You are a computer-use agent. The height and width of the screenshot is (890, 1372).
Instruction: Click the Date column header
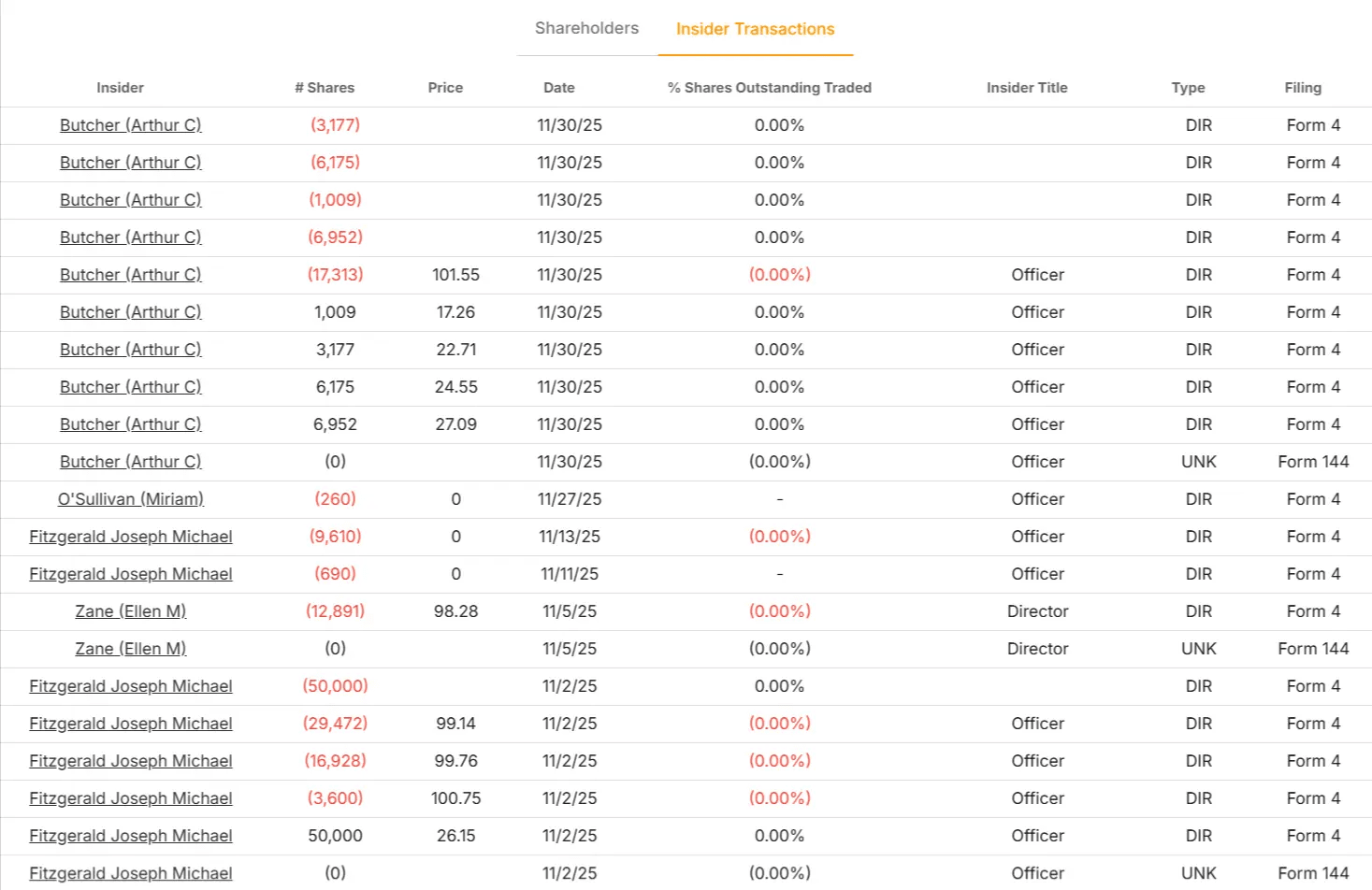[559, 88]
